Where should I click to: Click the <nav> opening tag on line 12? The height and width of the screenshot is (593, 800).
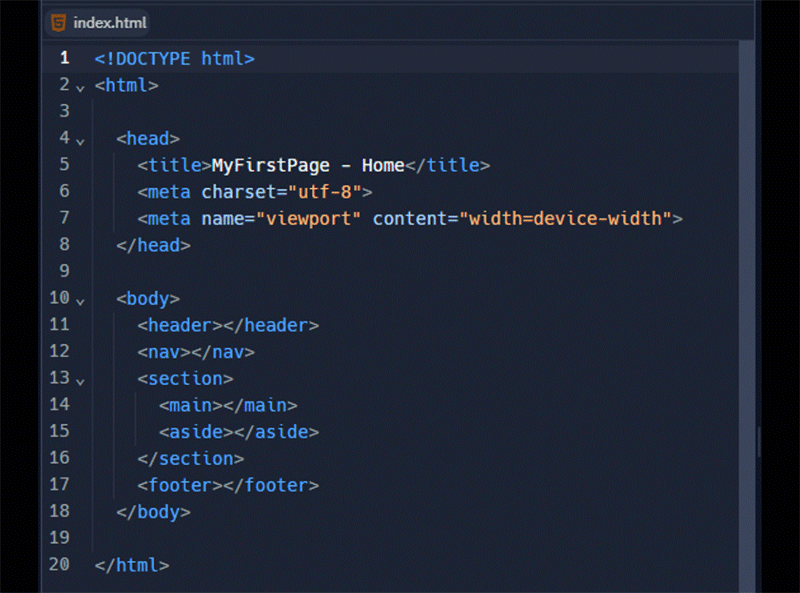click(x=164, y=352)
